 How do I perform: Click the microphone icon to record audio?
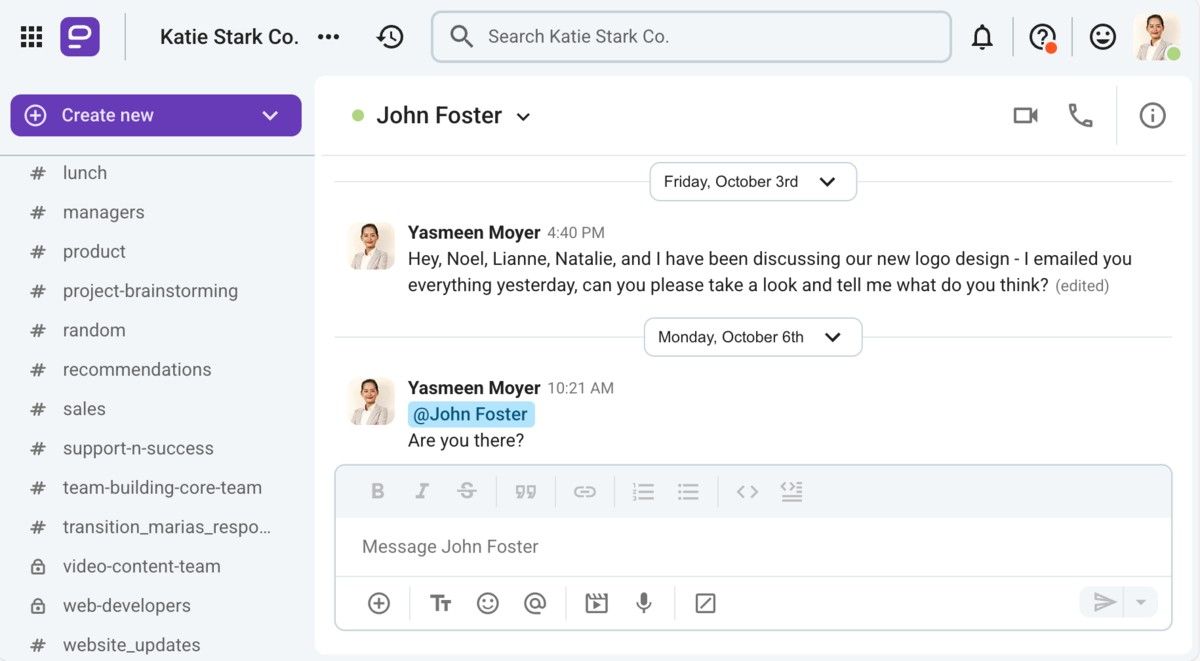[x=644, y=603]
